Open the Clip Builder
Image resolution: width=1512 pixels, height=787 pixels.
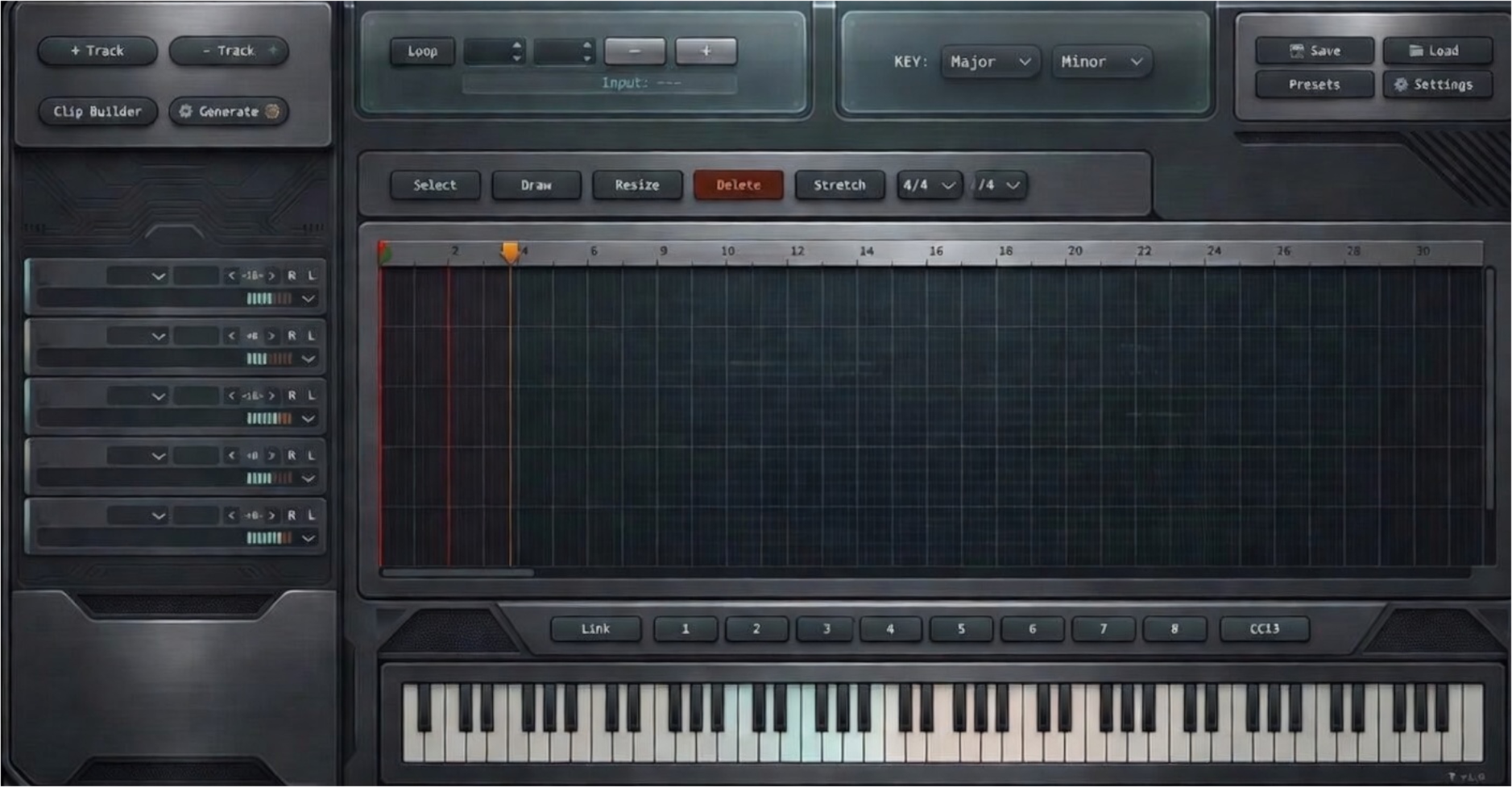(x=97, y=111)
